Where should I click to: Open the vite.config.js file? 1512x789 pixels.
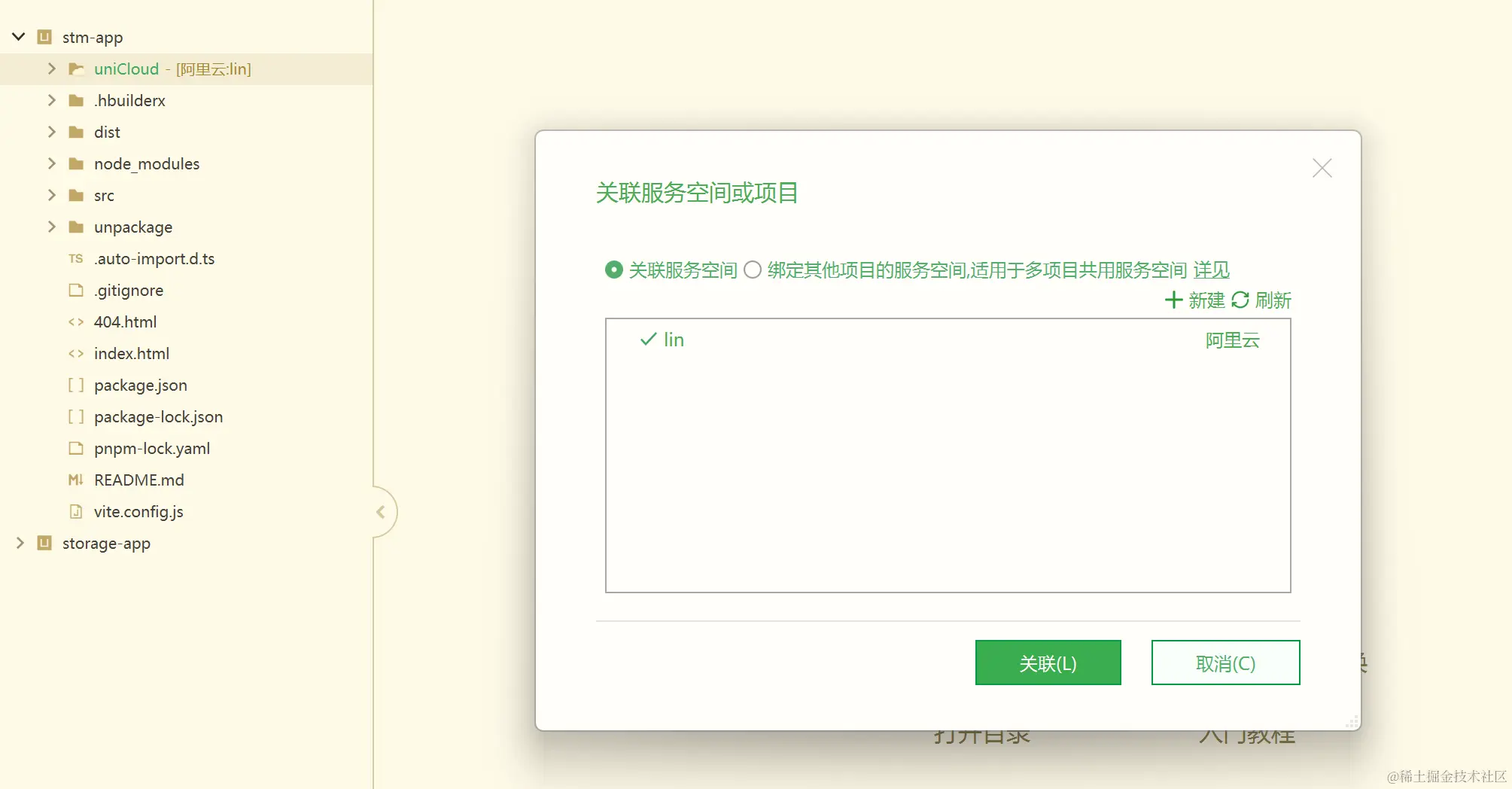[x=138, y=511]
